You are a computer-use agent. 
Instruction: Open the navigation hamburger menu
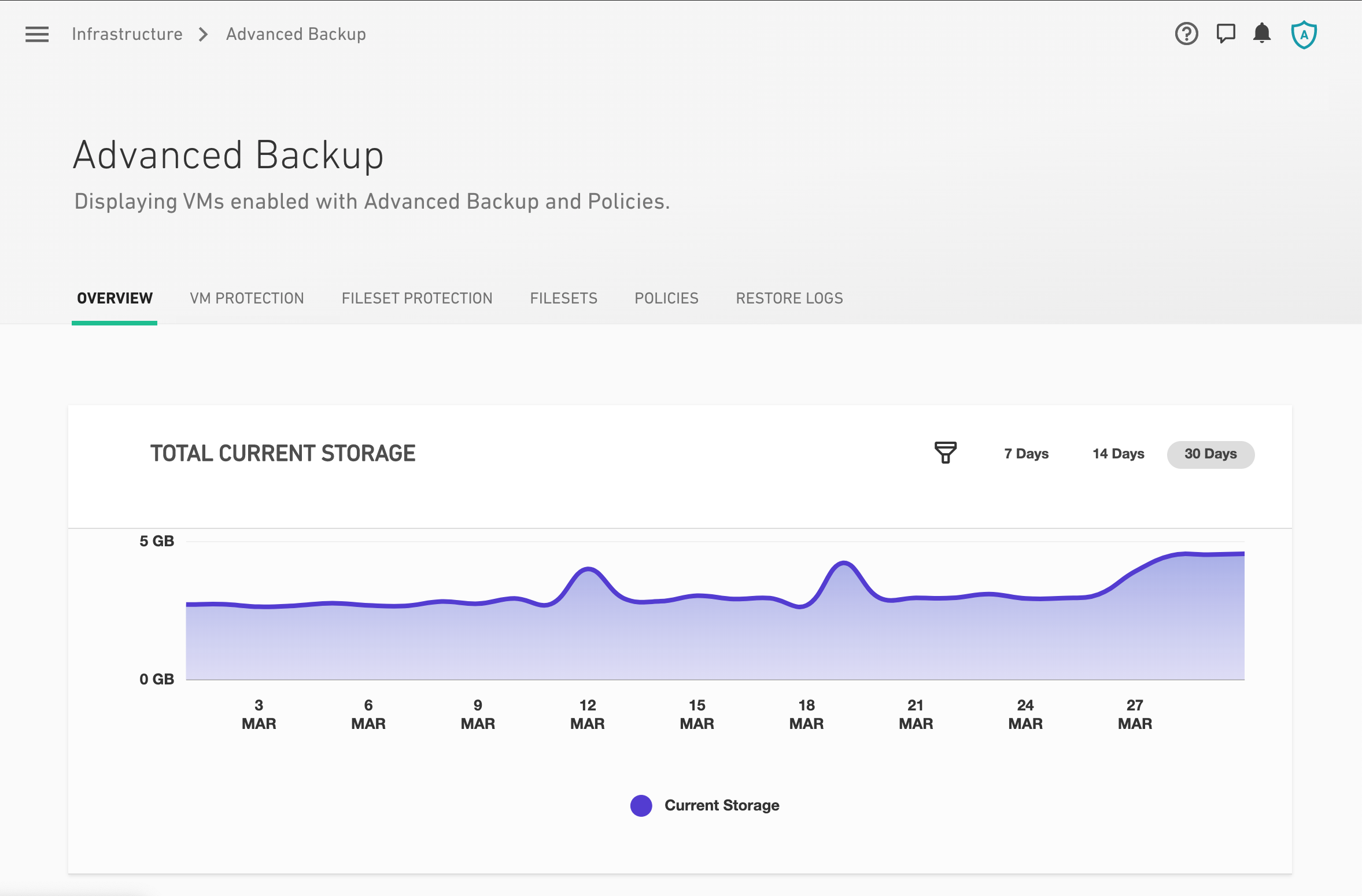36,34
